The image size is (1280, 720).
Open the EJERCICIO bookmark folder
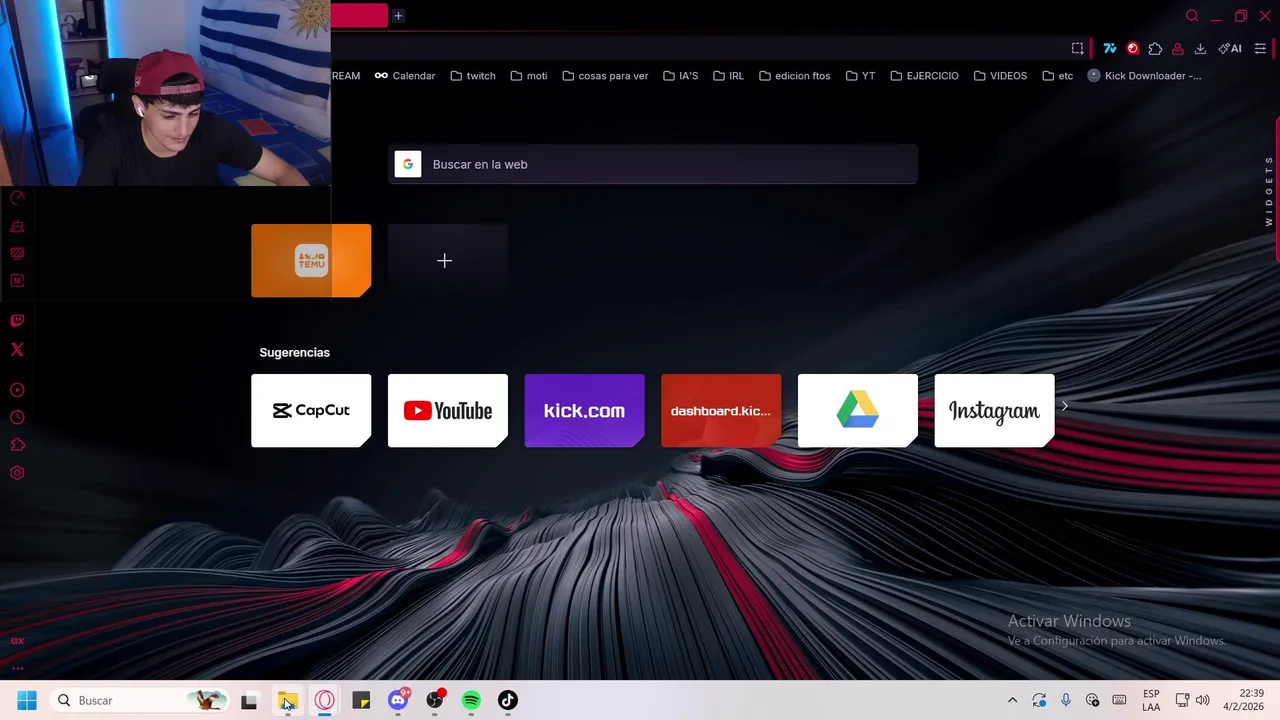[924, 76]
